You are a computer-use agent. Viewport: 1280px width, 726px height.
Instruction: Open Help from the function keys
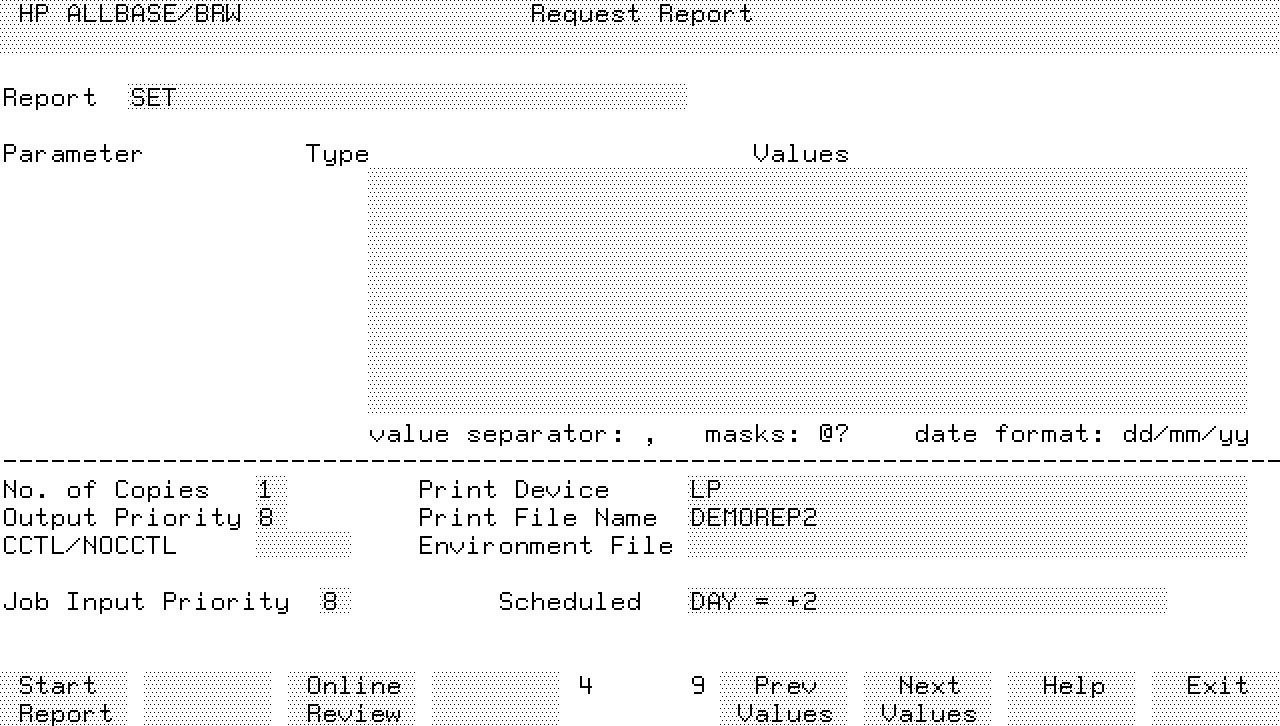coord(1072,699)
